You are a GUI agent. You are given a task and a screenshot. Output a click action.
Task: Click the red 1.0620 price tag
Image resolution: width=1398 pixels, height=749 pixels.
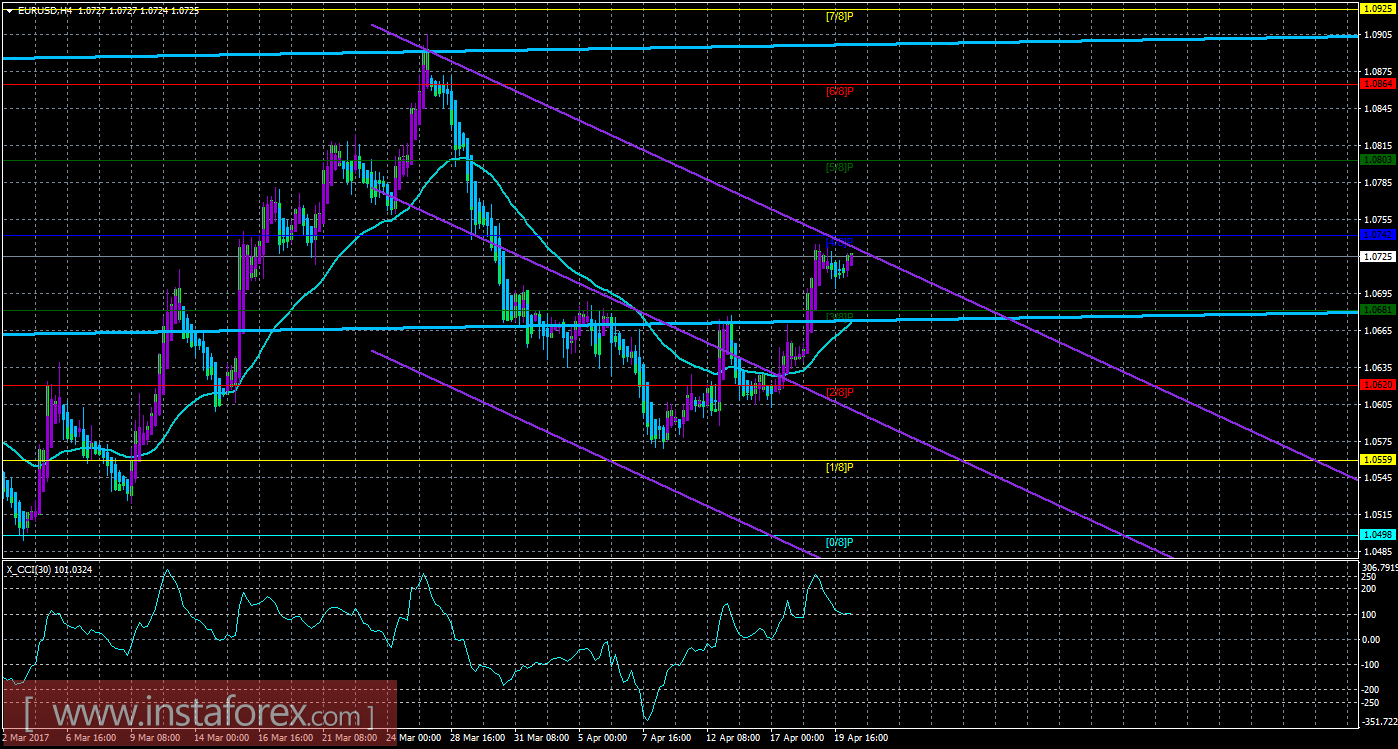click(1377, 384)
